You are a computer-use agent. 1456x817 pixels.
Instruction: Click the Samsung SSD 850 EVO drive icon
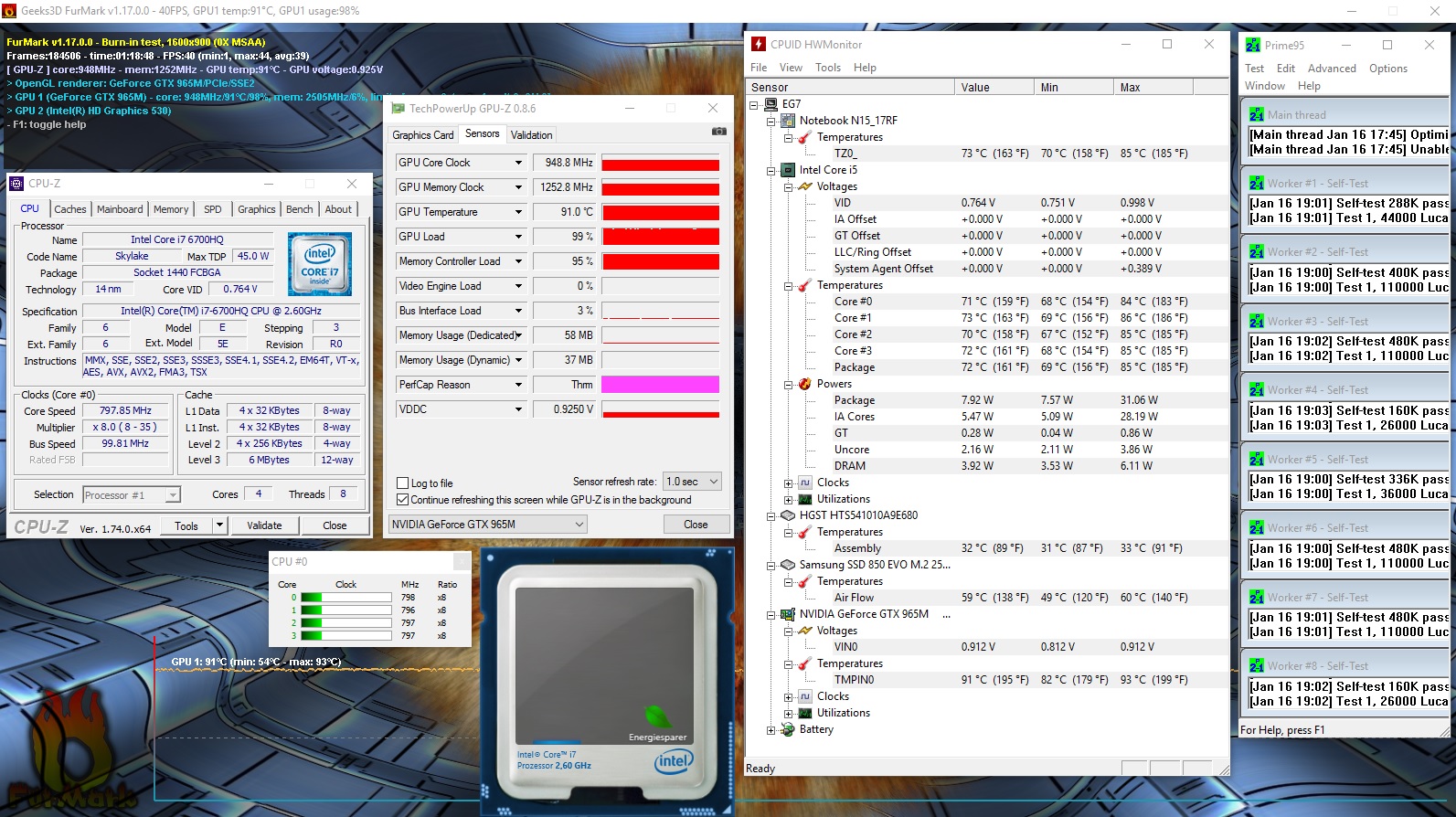[x=788, y=565]
